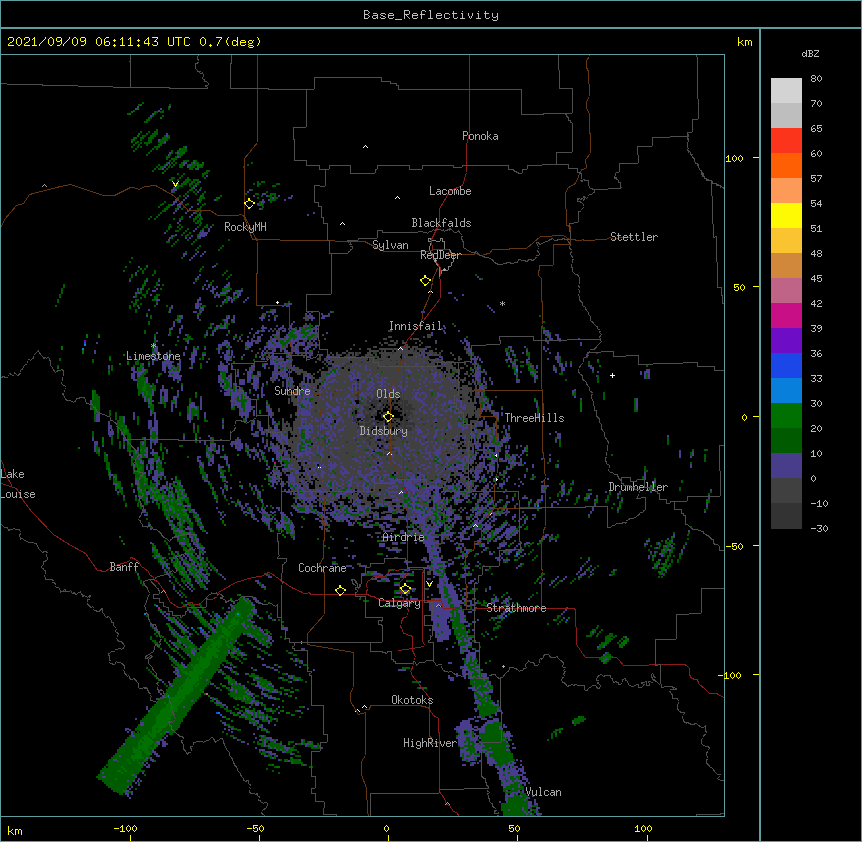Viewport: 862px width, 842px height.
Task: Click the Ponoka label
Action: tap(480, 136)
